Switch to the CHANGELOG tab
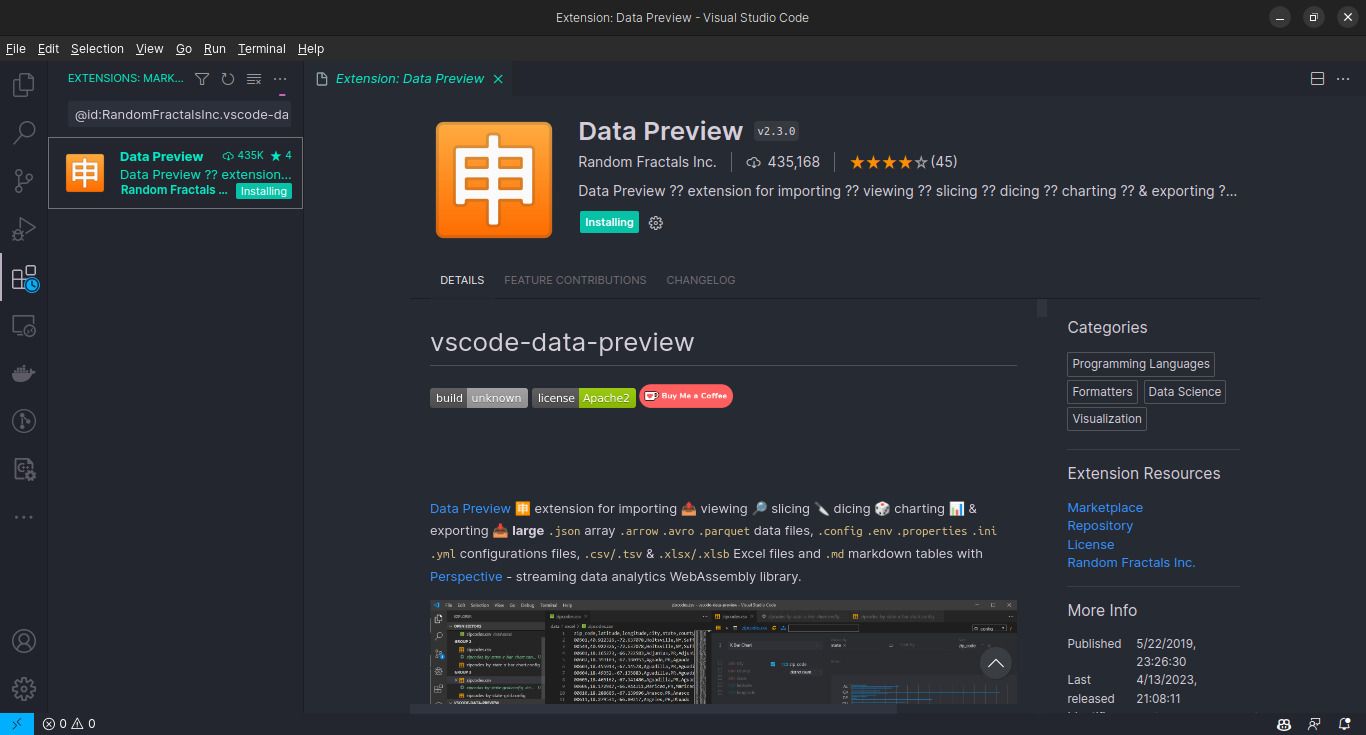 tap(700, 280)
